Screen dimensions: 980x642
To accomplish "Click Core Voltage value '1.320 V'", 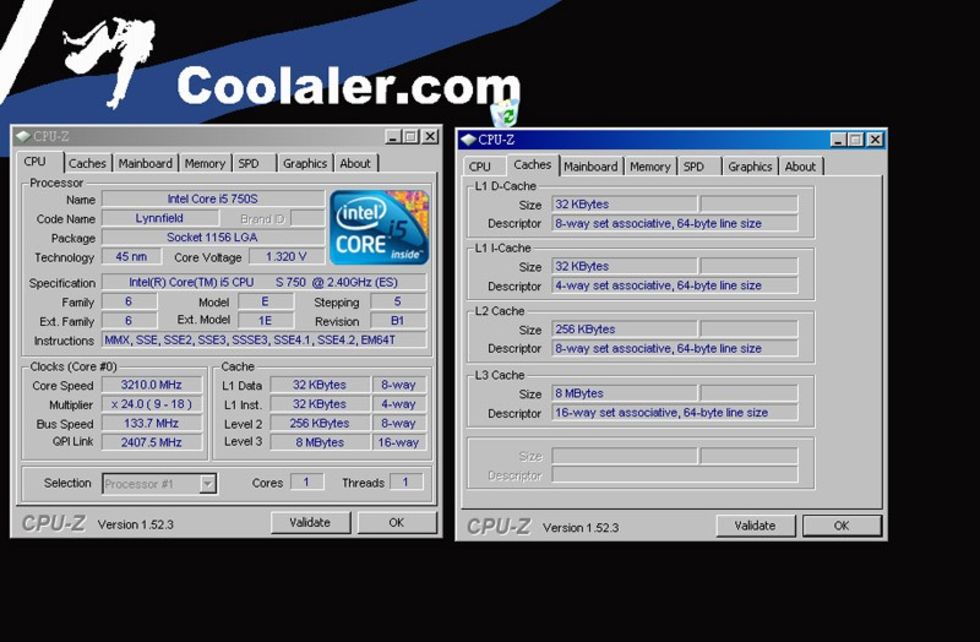I will (x=286, y=257).
